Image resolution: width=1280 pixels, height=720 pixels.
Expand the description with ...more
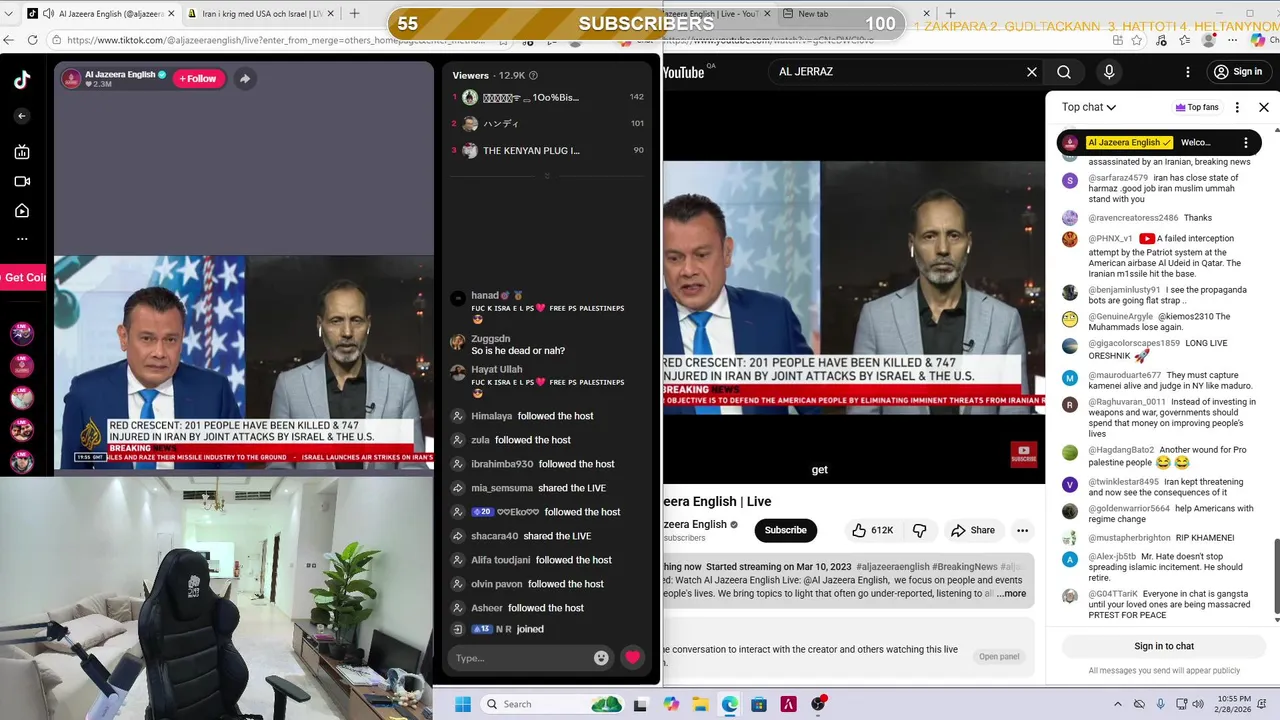pyautogui.click(x=1011, y=594)
